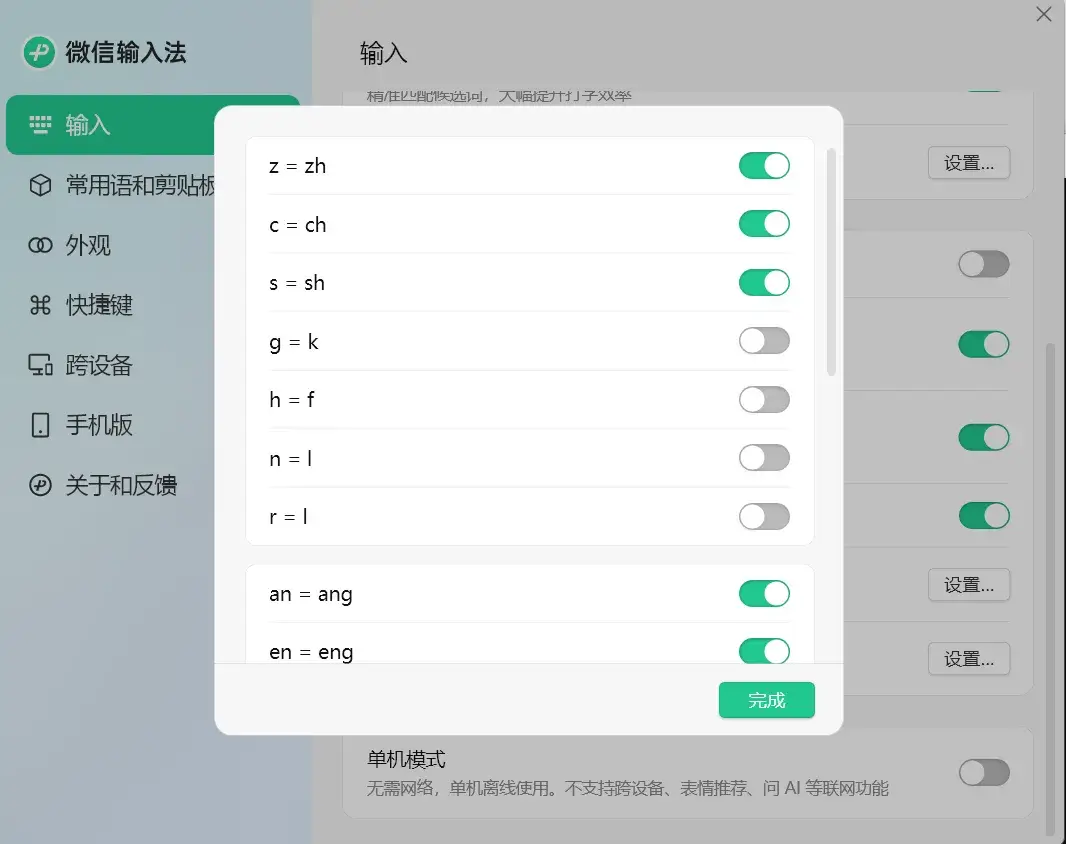Go to the 手机版 section
The image size is (1066, 844).
(x=110, y=424)
